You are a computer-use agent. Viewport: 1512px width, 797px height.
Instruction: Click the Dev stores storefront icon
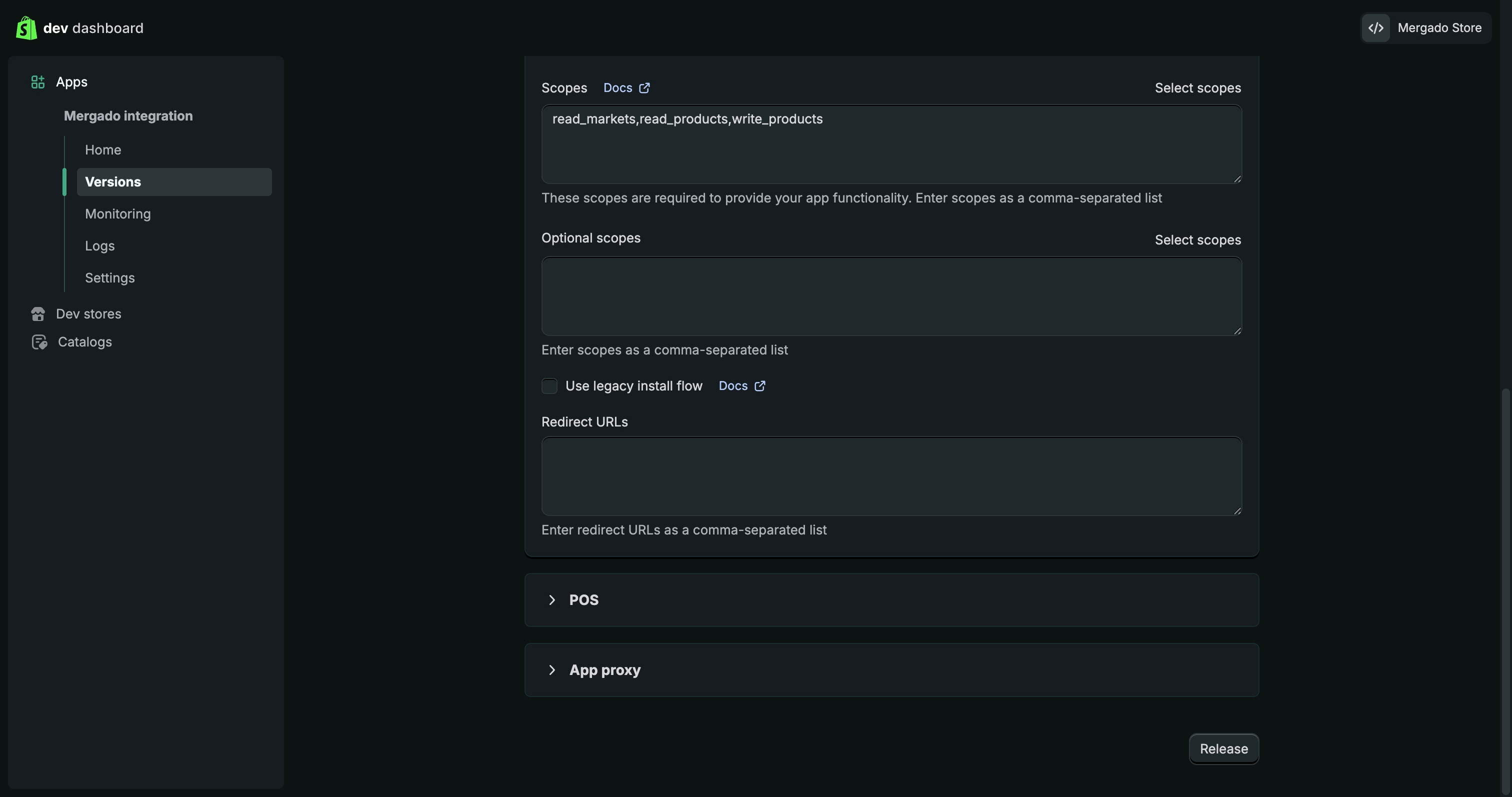pyautogui.click(x=38, y=314)
